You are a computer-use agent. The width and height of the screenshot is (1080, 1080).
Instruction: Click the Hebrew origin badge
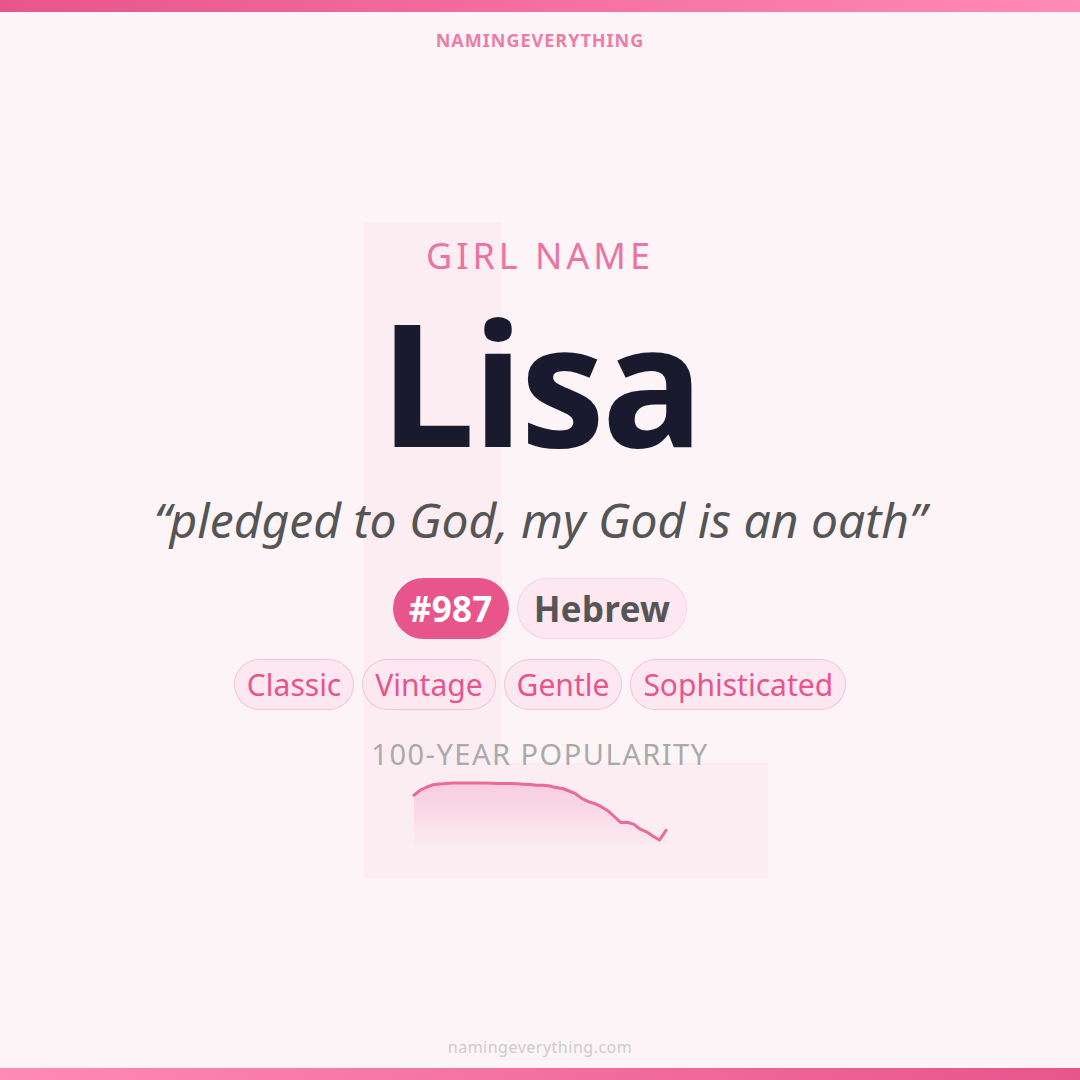pyautogui.click(x=602, y=609)
